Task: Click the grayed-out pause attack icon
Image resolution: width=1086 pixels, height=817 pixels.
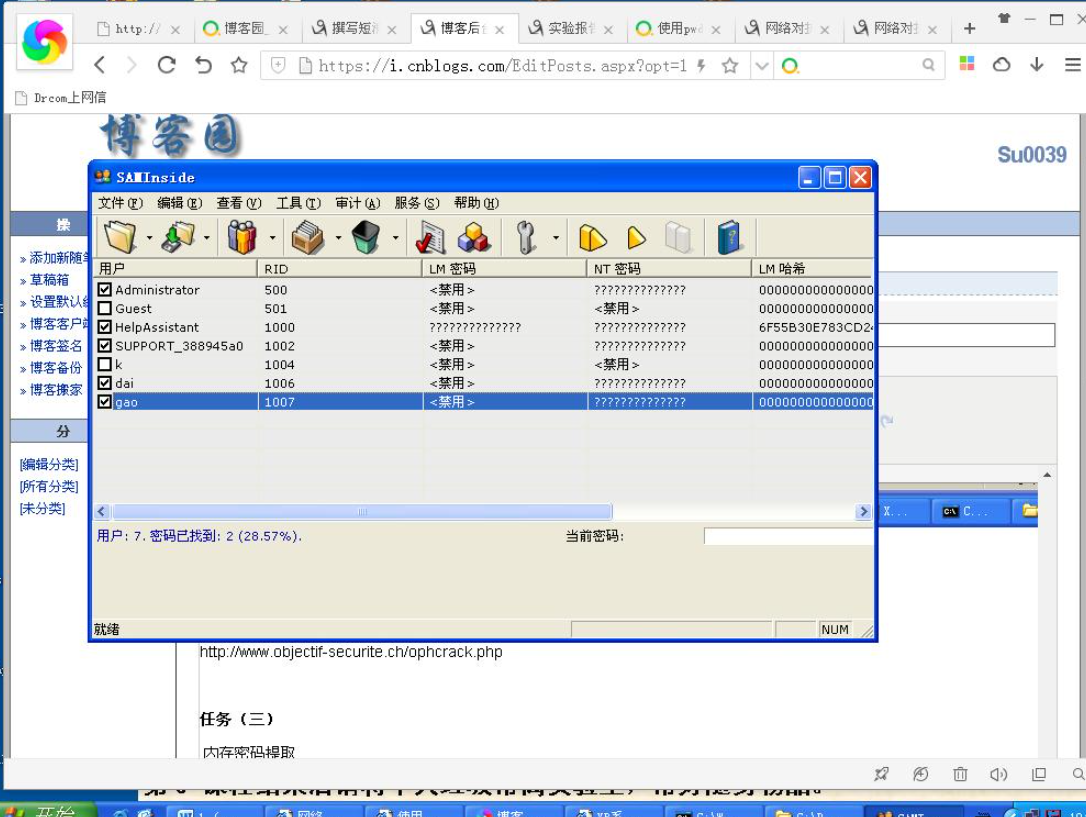Action: [678, 237]
